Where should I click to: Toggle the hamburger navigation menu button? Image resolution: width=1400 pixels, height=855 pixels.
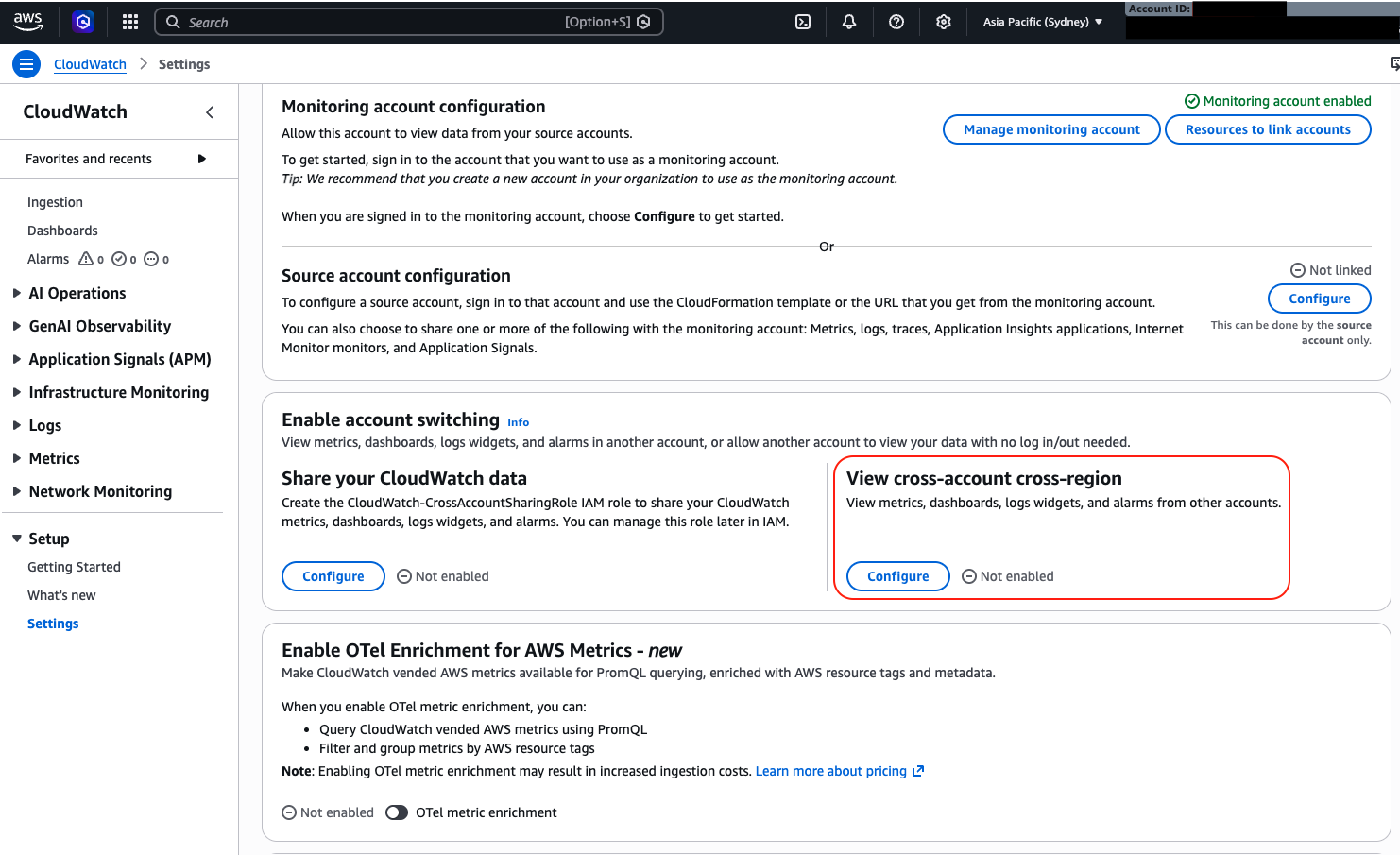click(x=26, y=64)
